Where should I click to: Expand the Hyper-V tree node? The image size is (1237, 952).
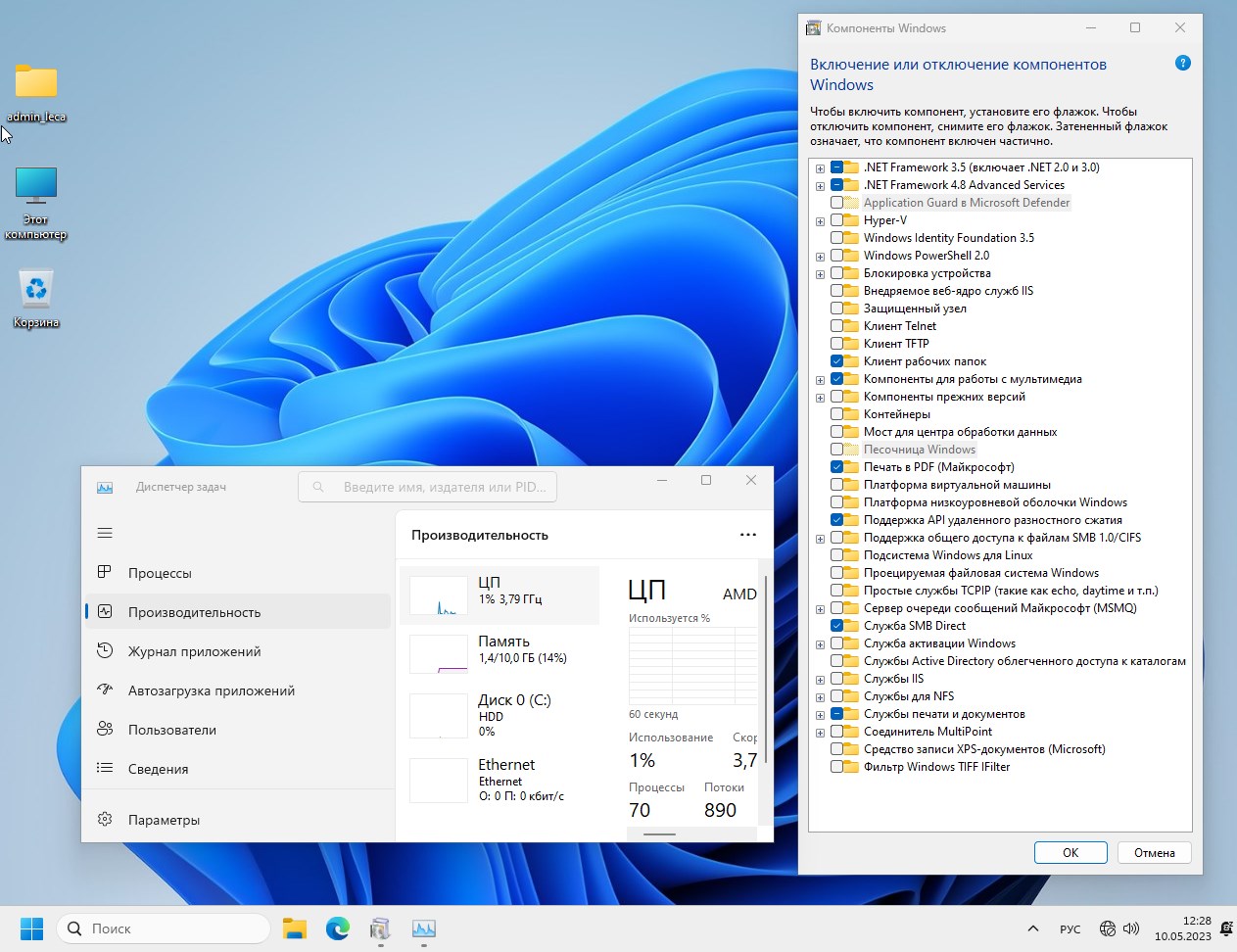click(x=820, y=221)
